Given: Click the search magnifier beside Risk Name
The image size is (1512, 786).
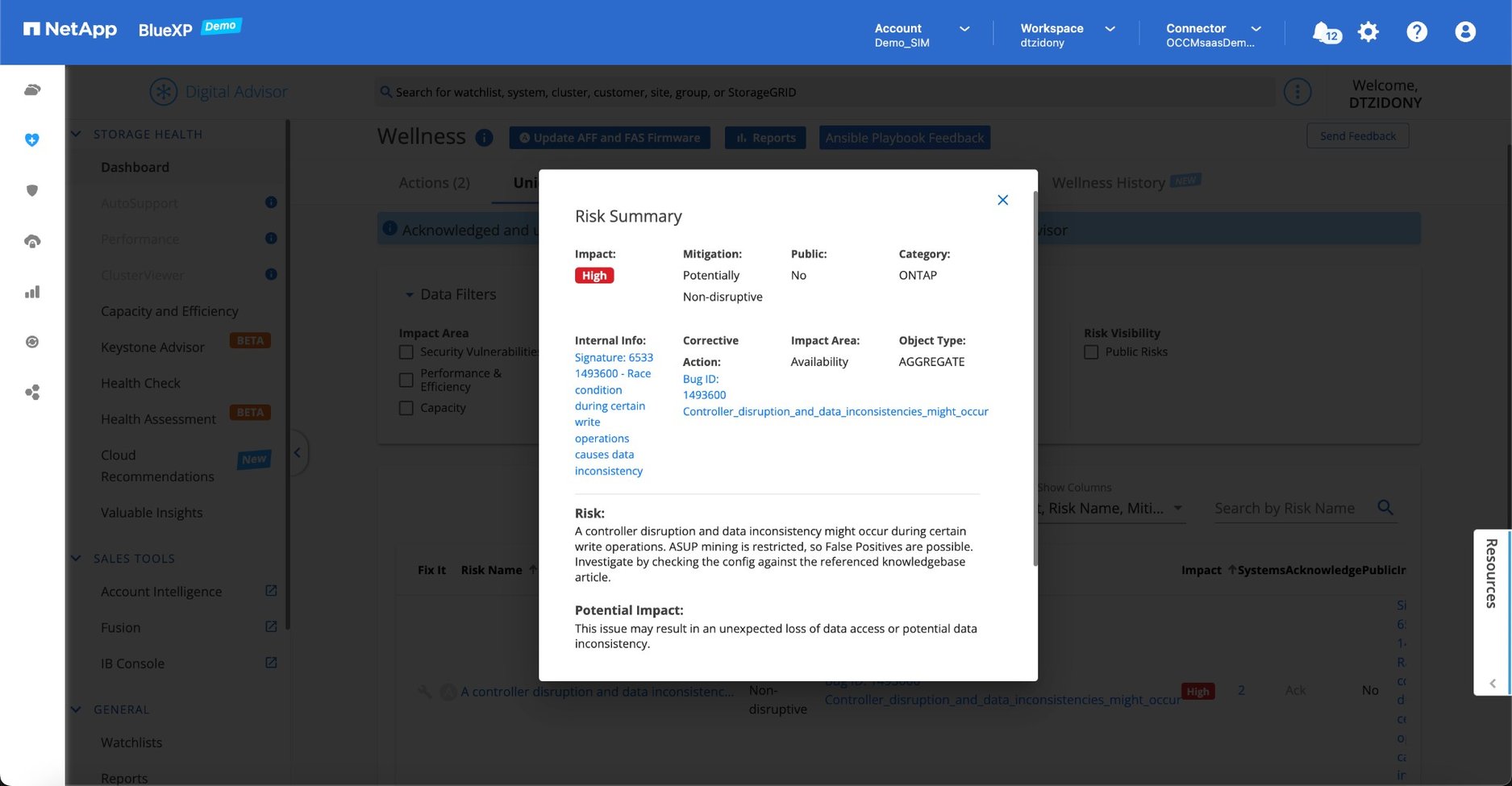Looking at the screenshot, I should pyautogui.click(x=1385, y=507).
